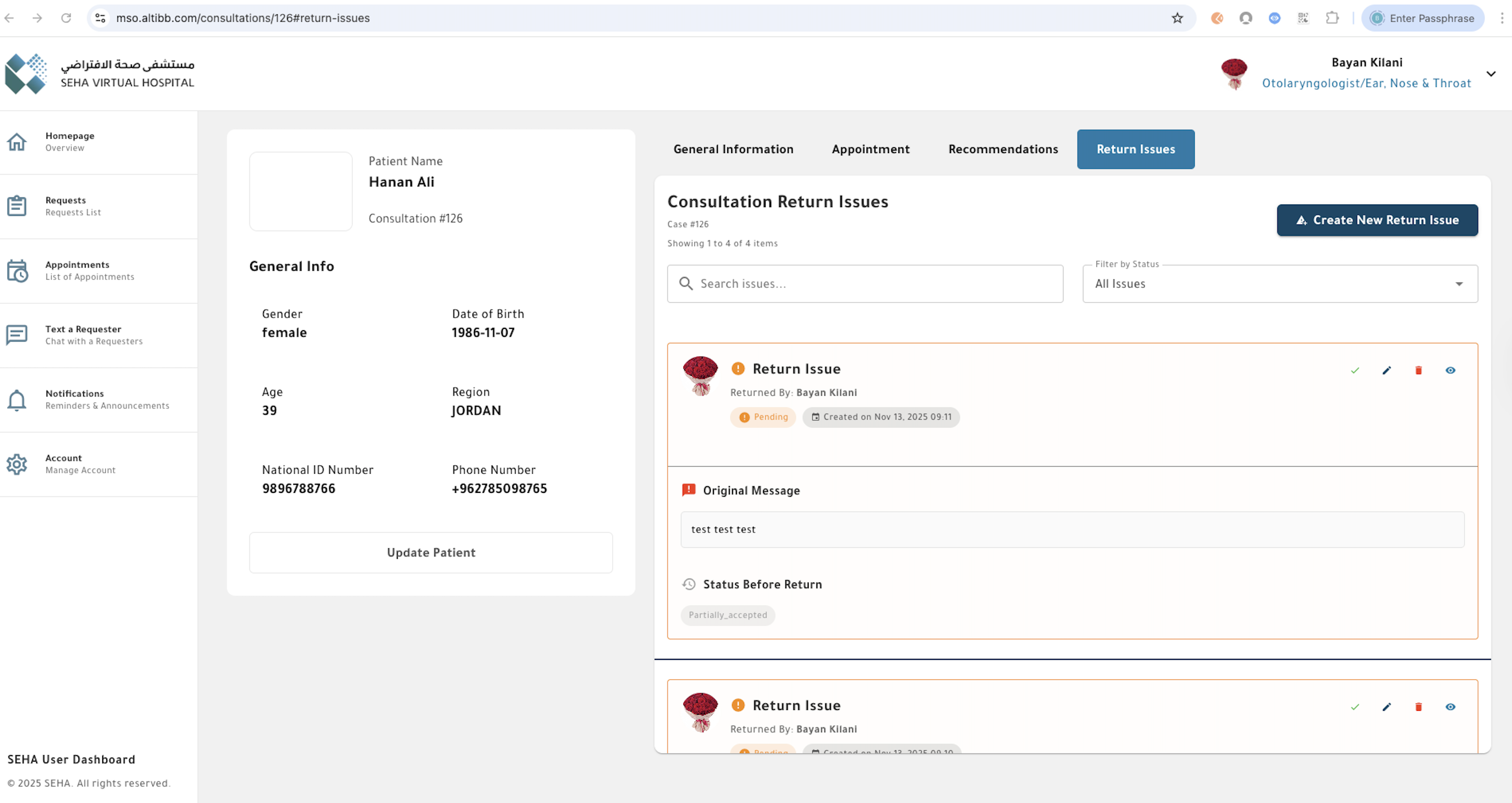Click Create New Return Issue button
1512x803 pixels.
point(1377,220)
